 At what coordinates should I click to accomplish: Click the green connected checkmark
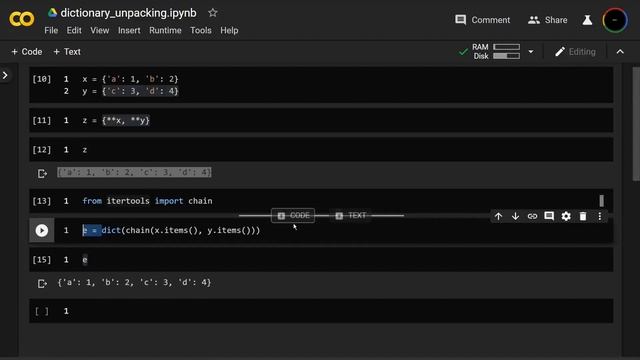pyautogui.click(x=463, y=52)
